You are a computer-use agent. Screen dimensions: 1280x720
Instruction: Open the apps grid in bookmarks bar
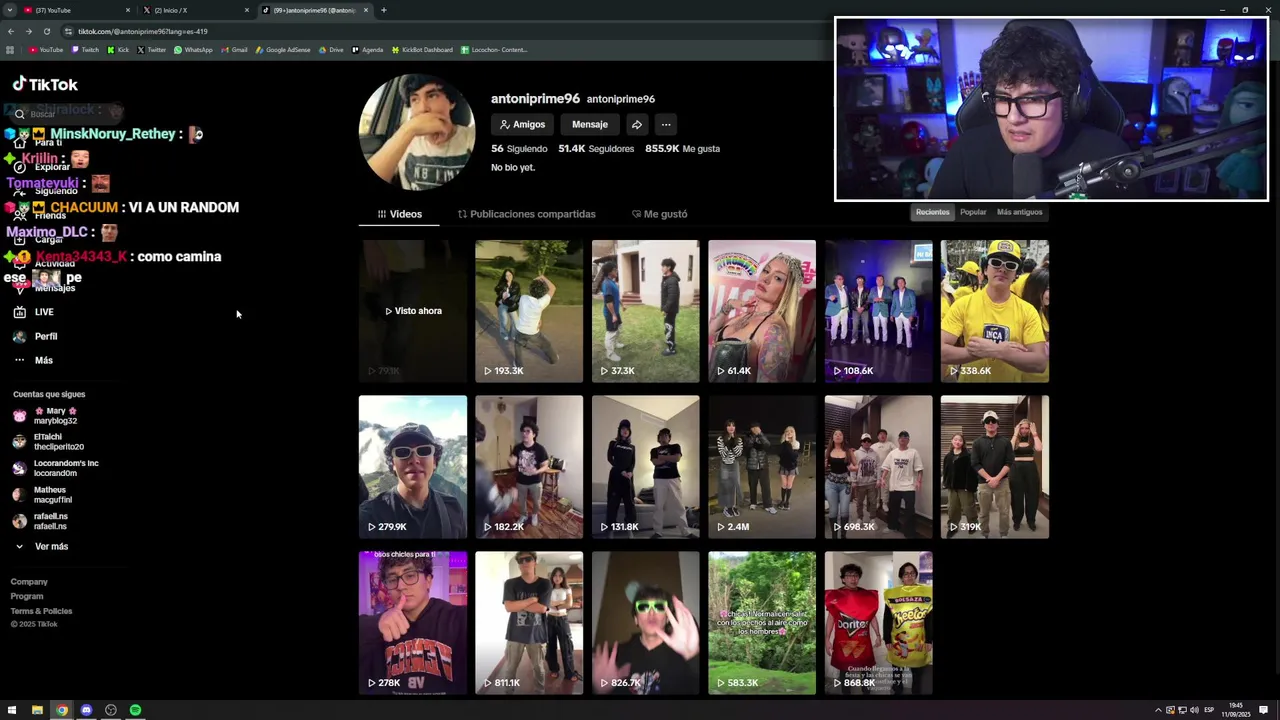10,50
